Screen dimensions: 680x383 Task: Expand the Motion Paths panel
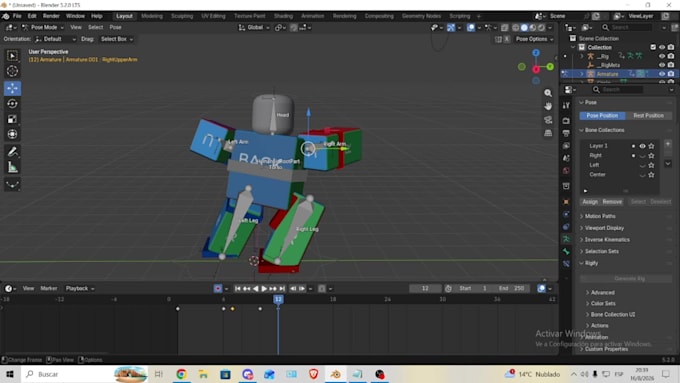click(x=600, y=216)
